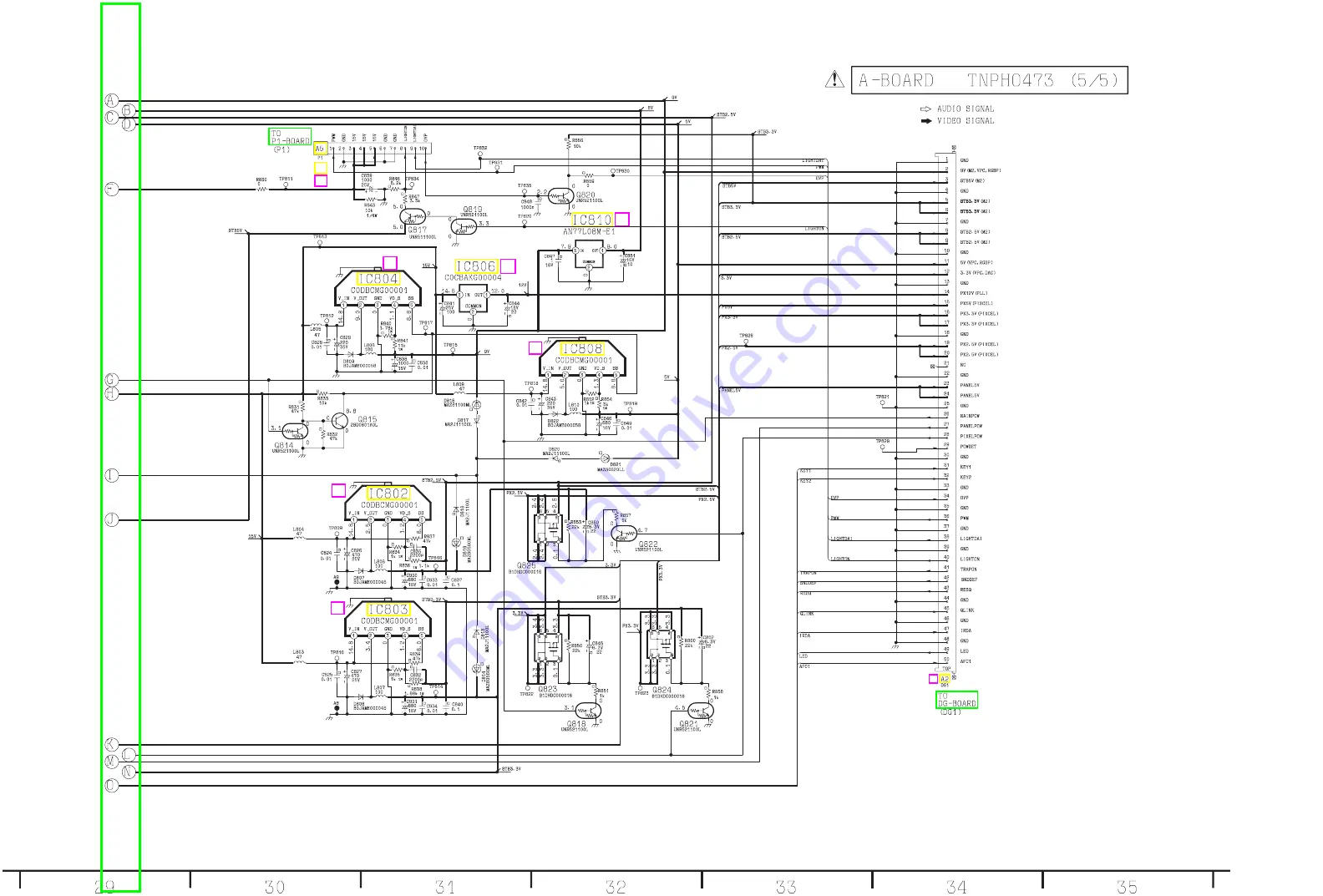
Task: Click the magenta box below A5
Action: [321, 180]
